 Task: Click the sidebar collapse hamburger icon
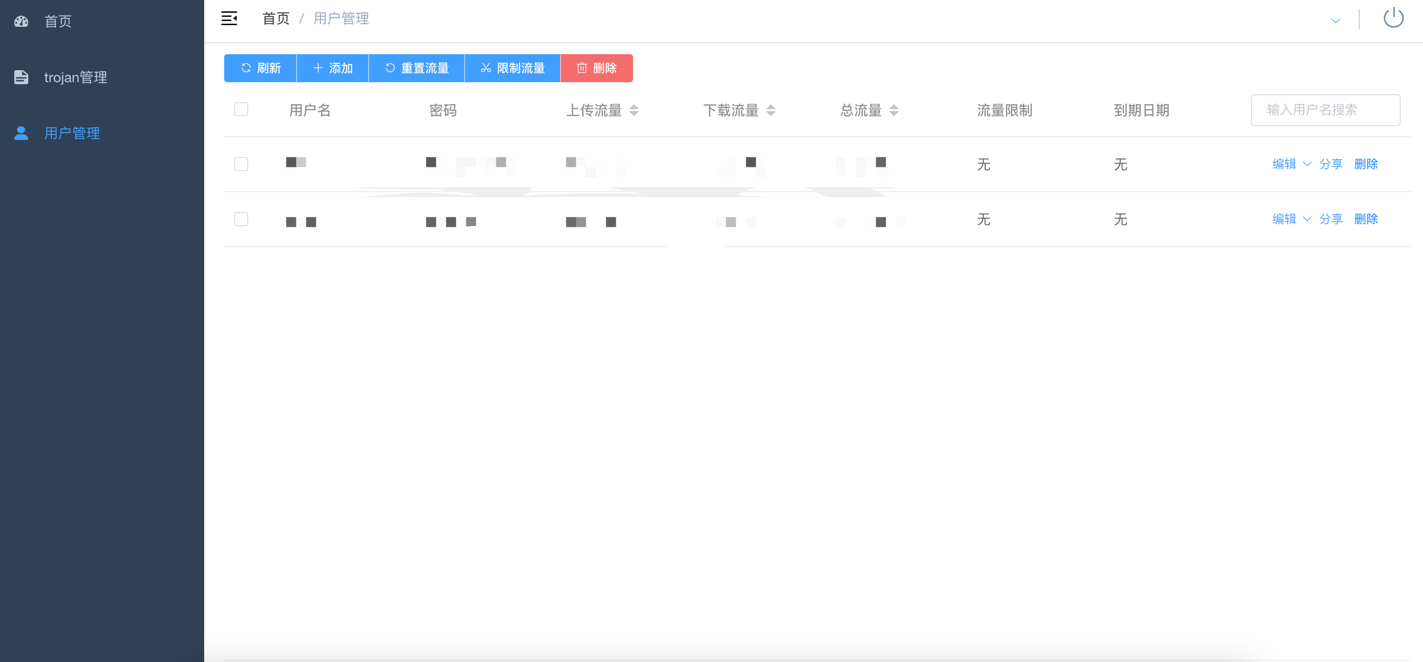[229, 18]
